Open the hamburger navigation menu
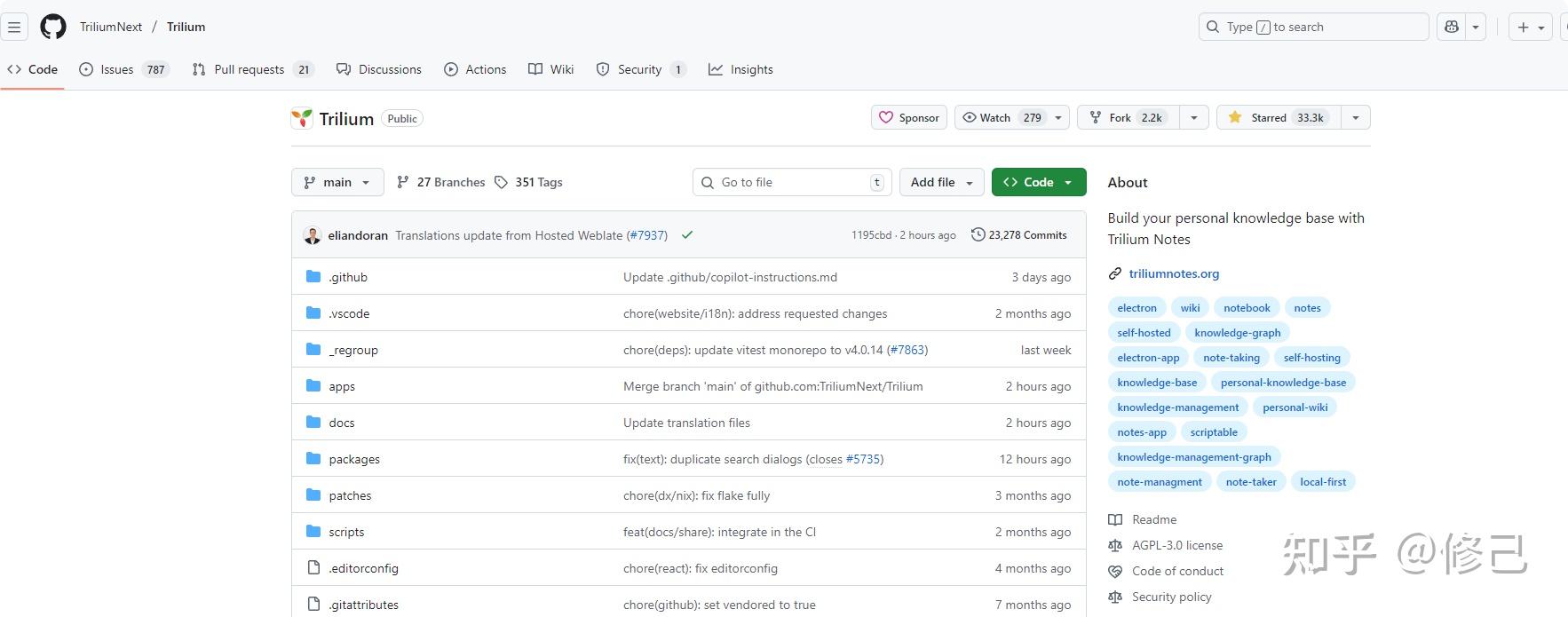This screenshot has width=1568, height=617. 14,27
